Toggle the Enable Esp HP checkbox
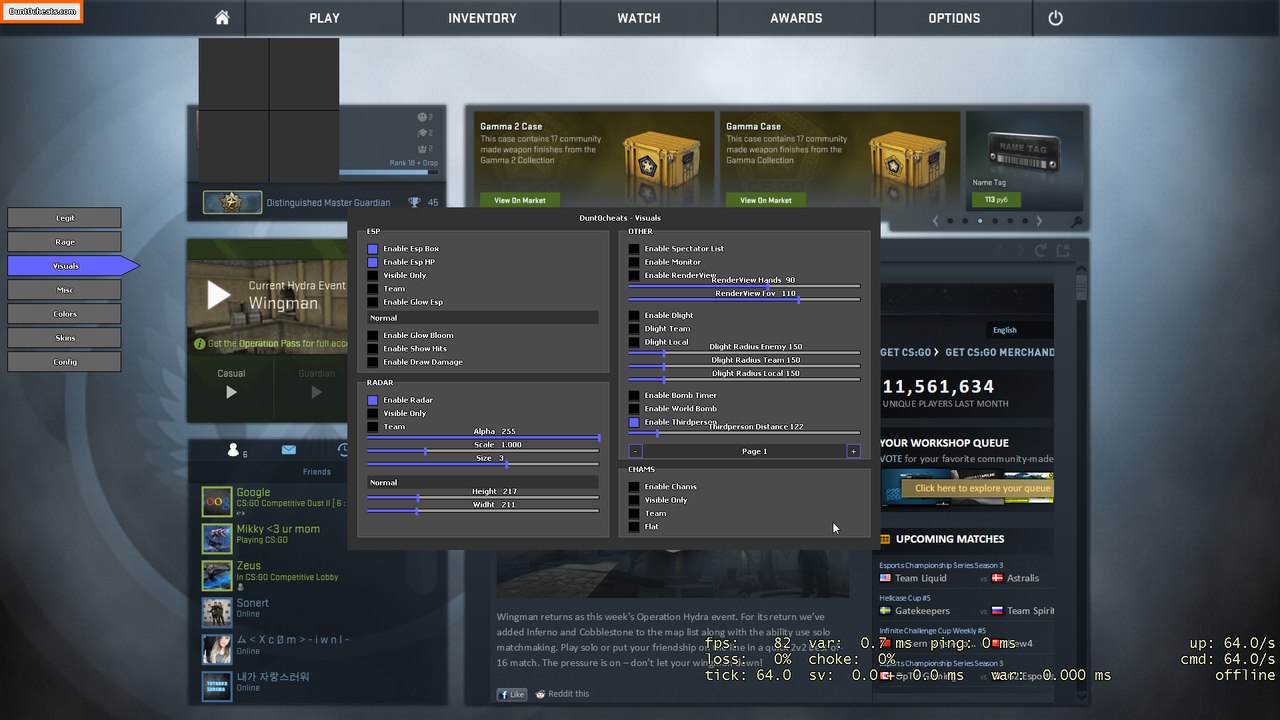The width and height of the screenshot is (1280, 720). (x=373, y=262)
